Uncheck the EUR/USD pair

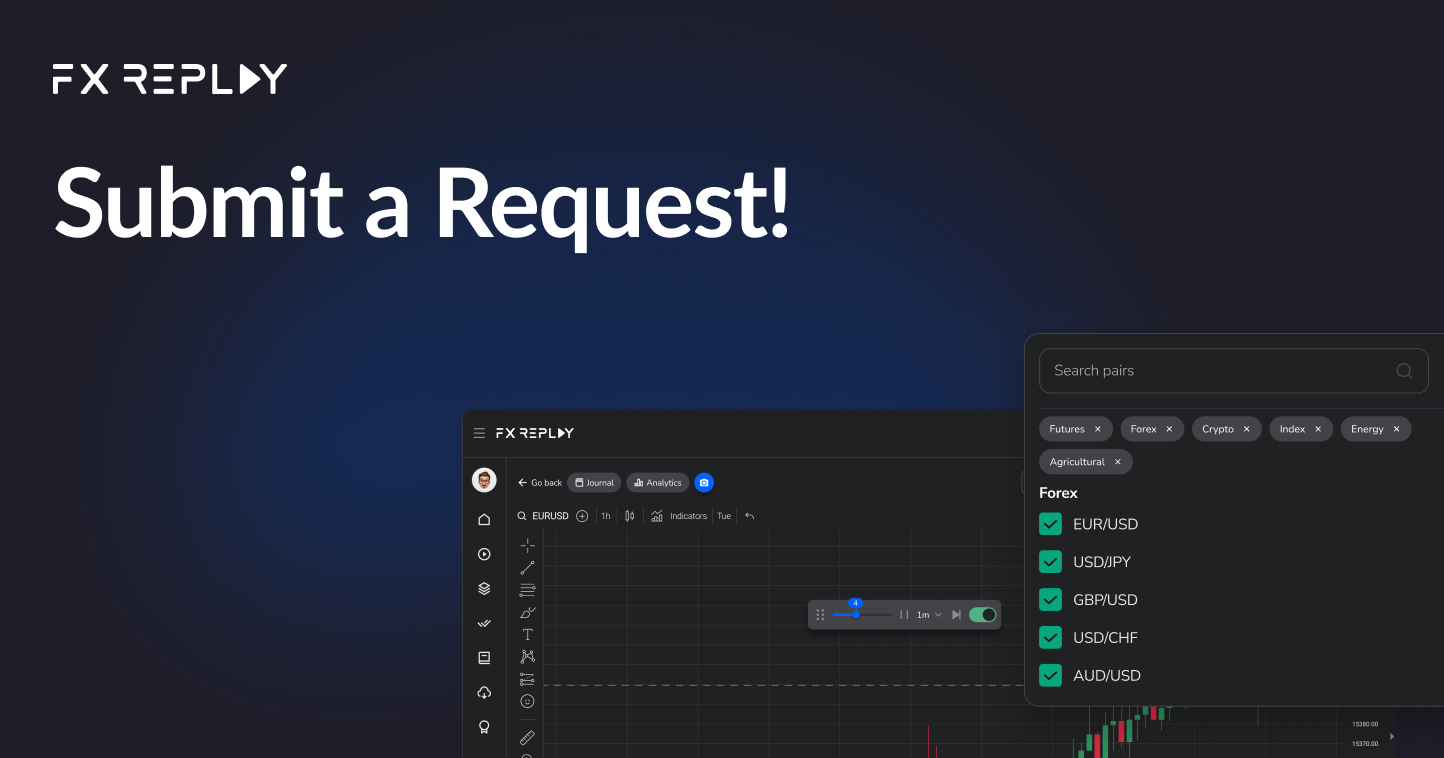tap(1050, 523)
